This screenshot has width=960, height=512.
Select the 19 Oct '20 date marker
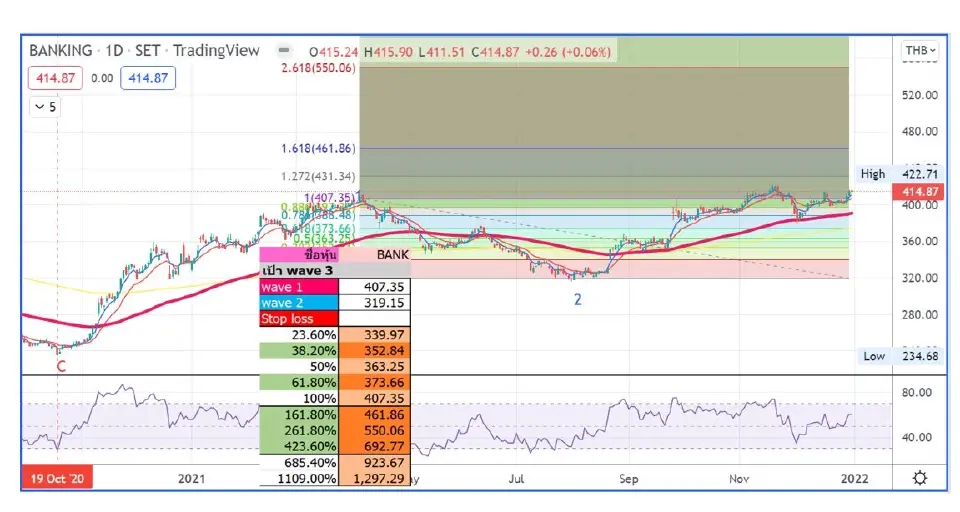point(57,478)
